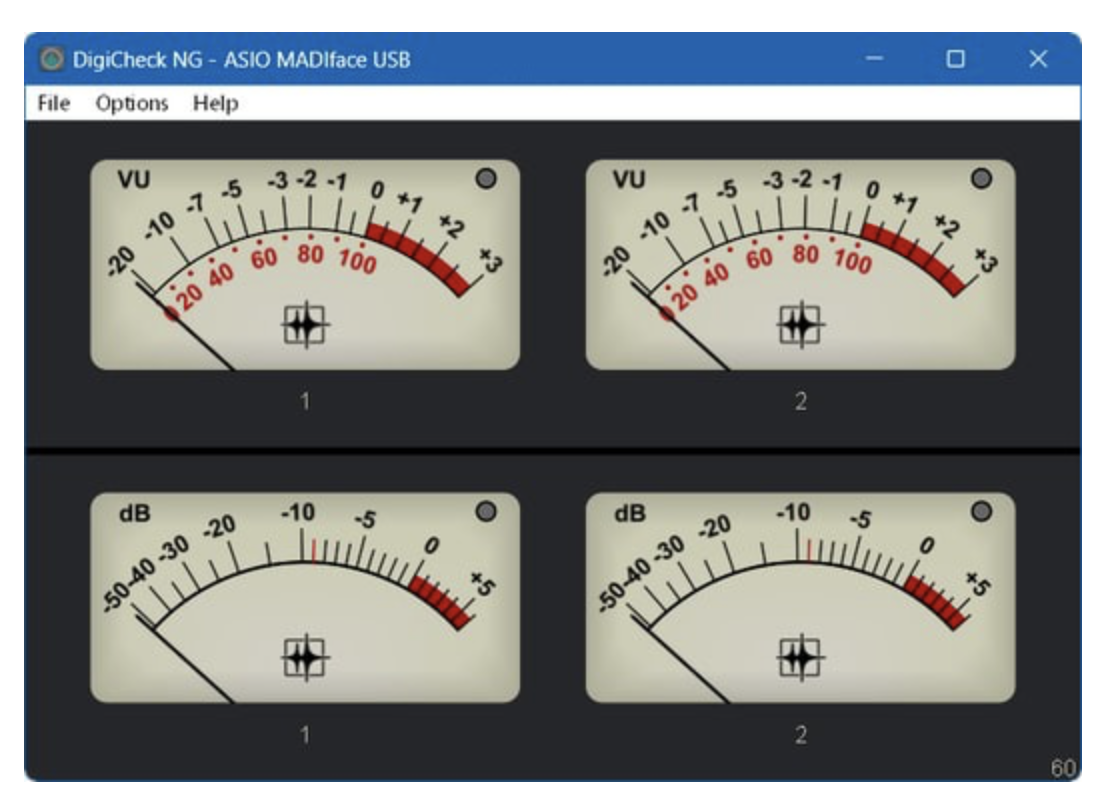1106x802 pixels.
Task: Toggle the overload LED on dB meter 2
Action: pyautogui.click(x=981, y=512)
